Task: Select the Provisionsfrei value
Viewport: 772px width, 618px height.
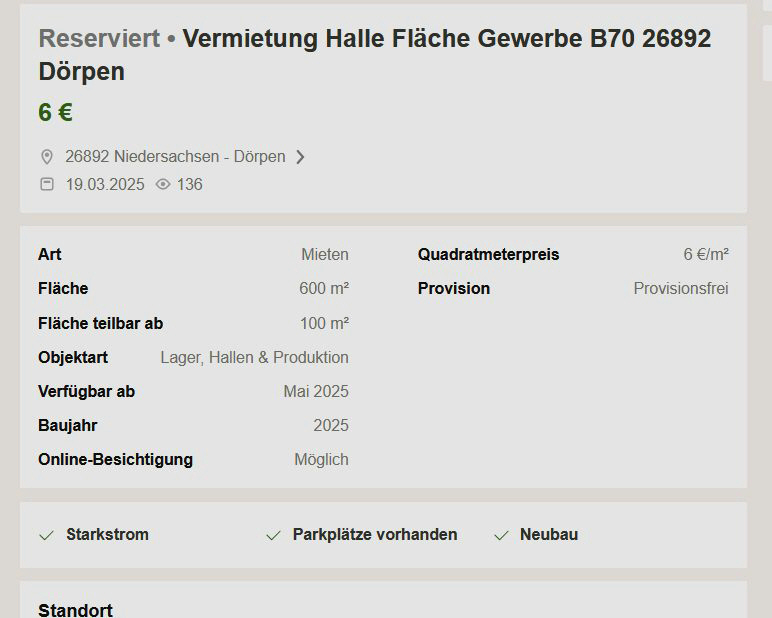Action: pyautogui.click(x=681, y=289)
